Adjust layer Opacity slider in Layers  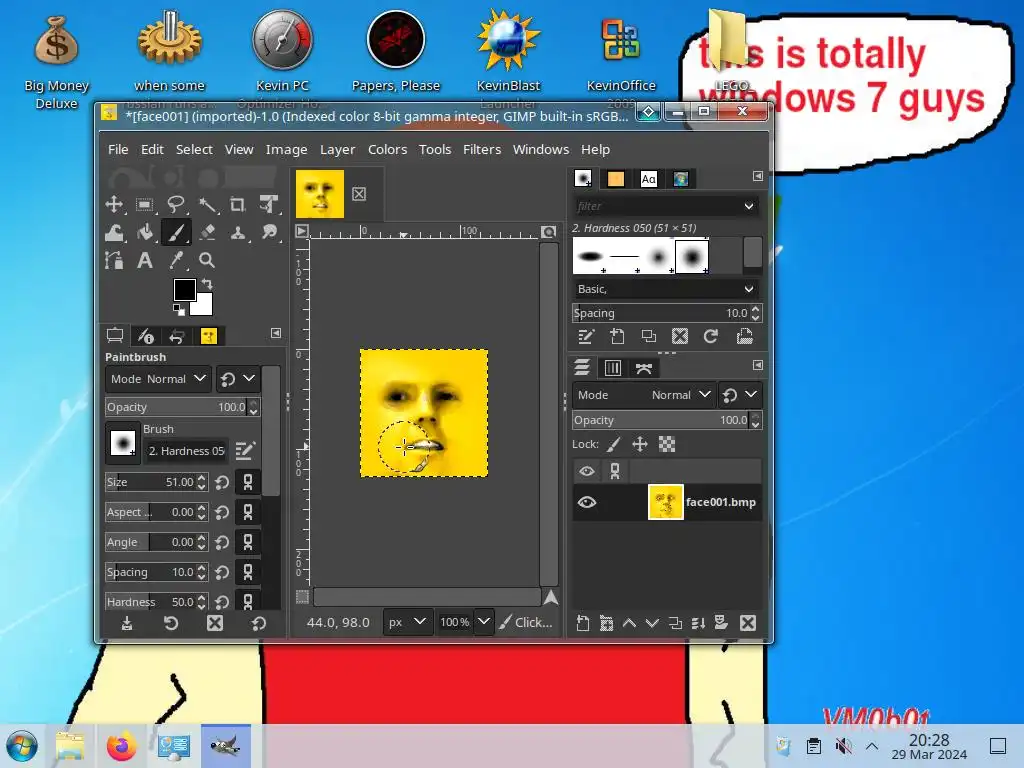pyautogui.click(x=661, y=421)
